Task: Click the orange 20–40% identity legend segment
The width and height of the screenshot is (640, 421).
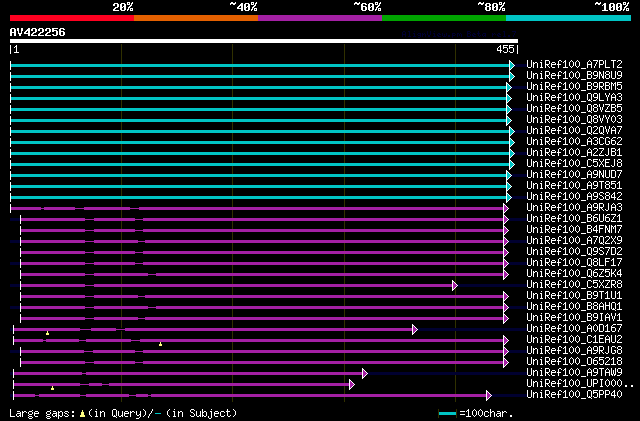Action: coord(196,18)
